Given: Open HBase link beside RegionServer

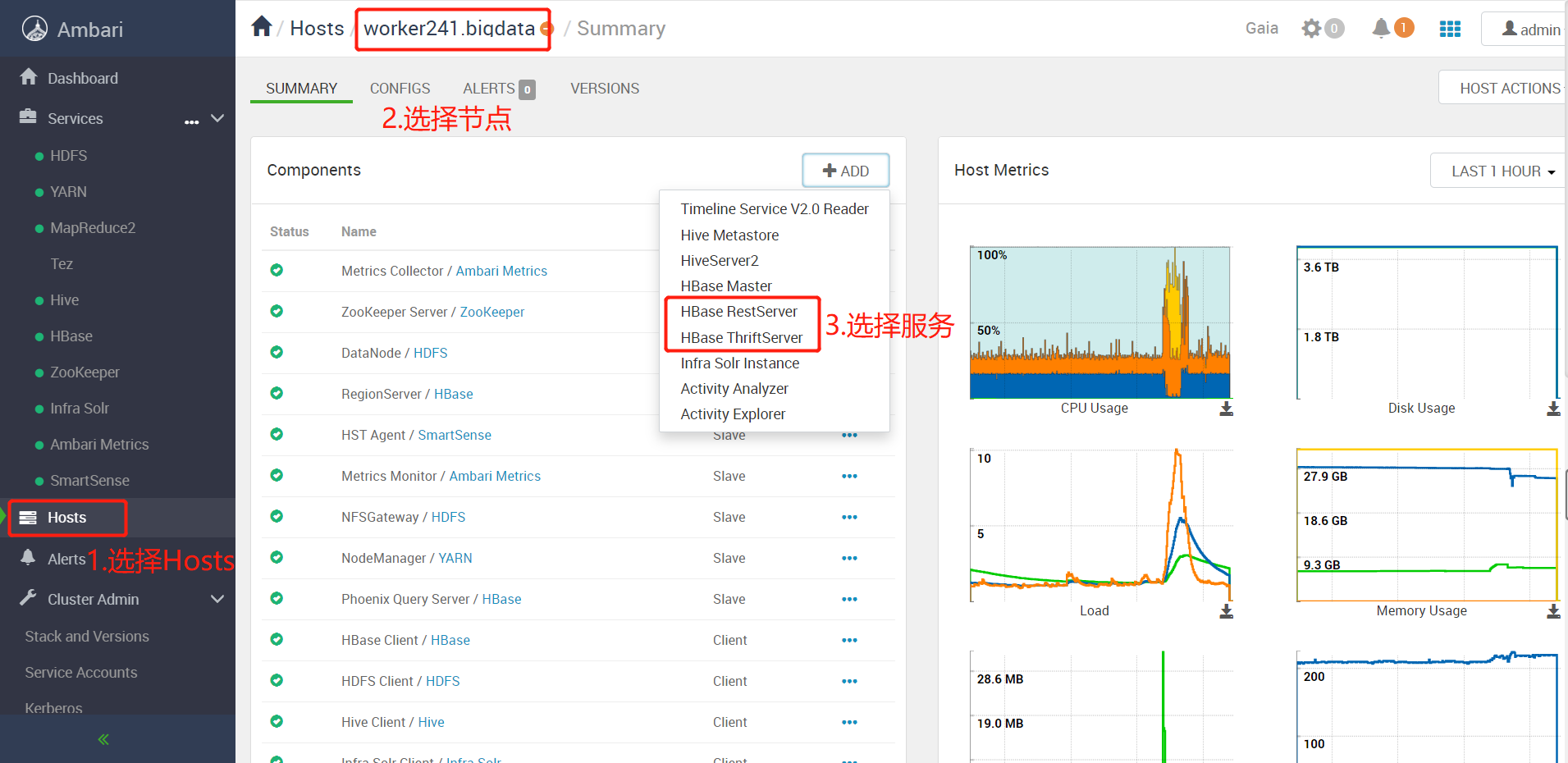Looking at the screenshot, I should [453, 394].
